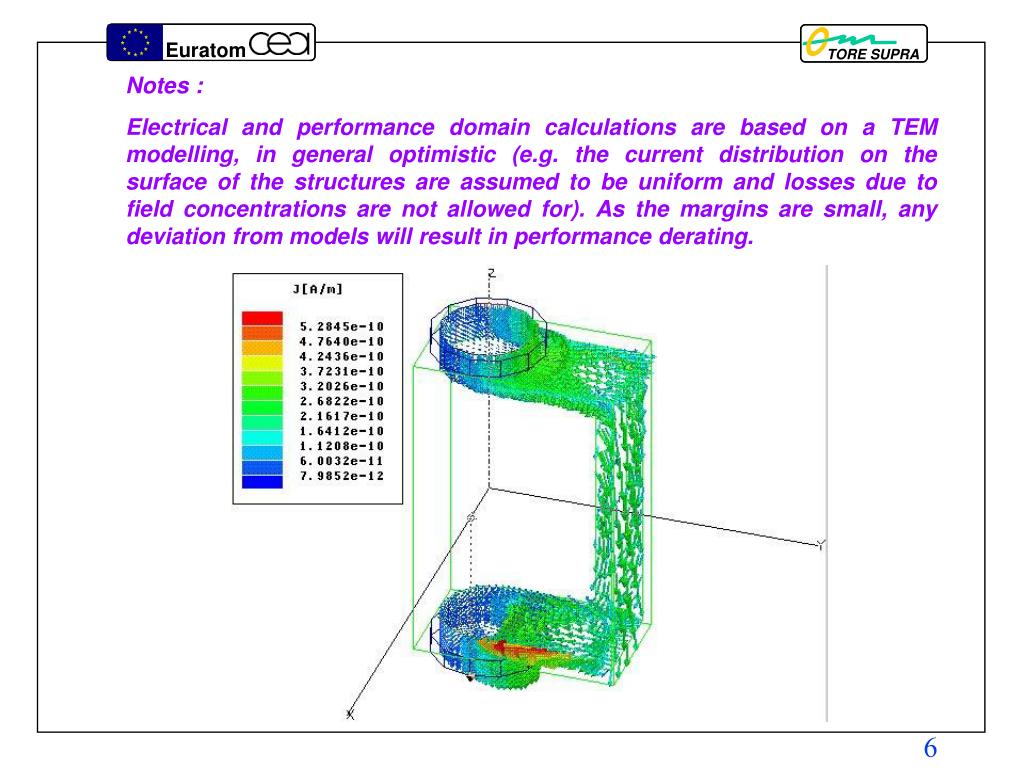Click the EU flag emblem
Screen dimensions: 1024x768
pos(135,42)
